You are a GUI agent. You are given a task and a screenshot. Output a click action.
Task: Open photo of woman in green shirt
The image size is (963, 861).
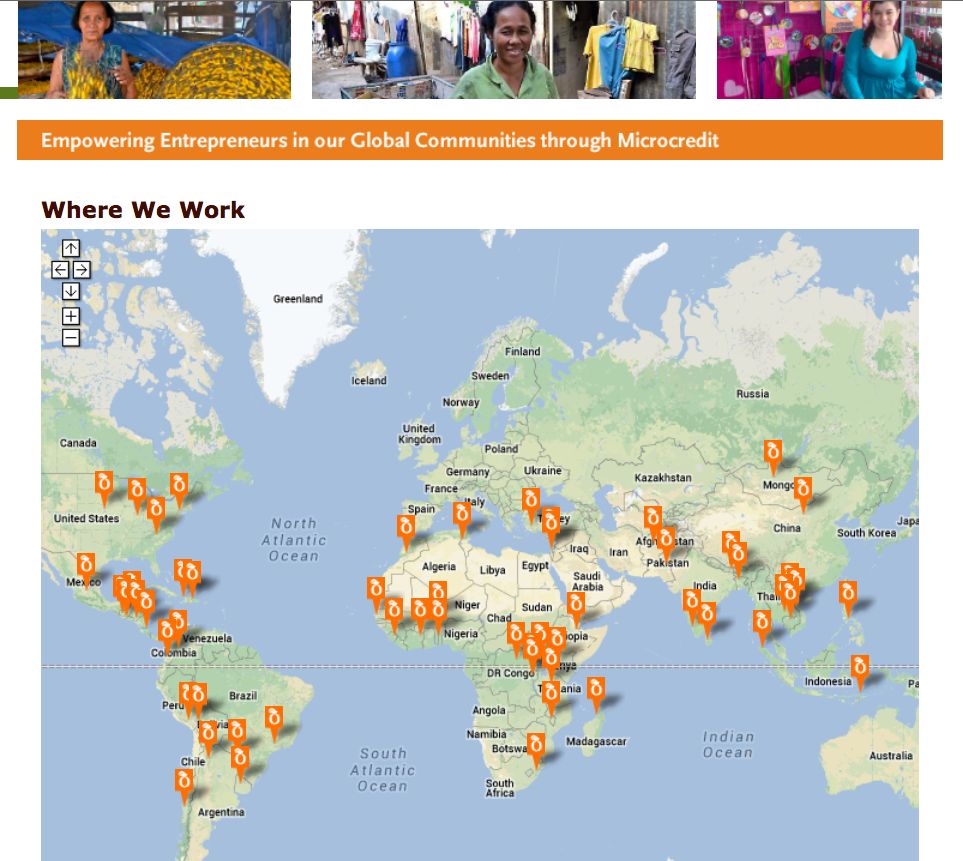coord(503,50)
